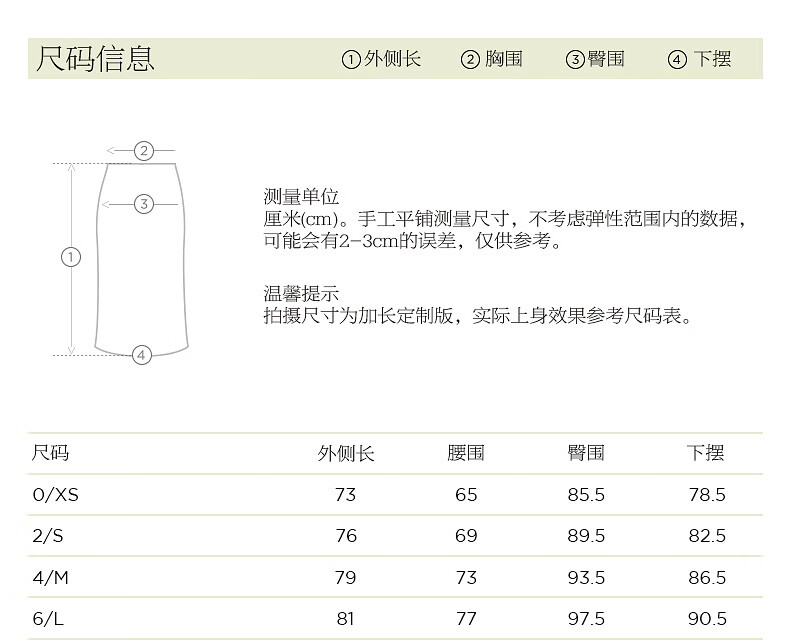Viewport: 790px width, 642px height.
Task: Click the 尺码信息 section title
Action: click(96, 58)
